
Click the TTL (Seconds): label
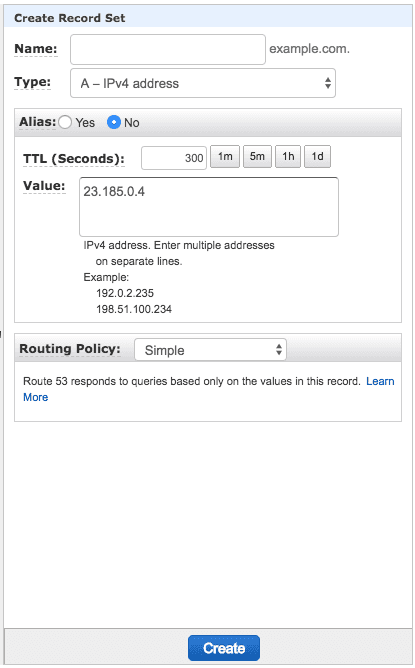click(x=74, y=159)
